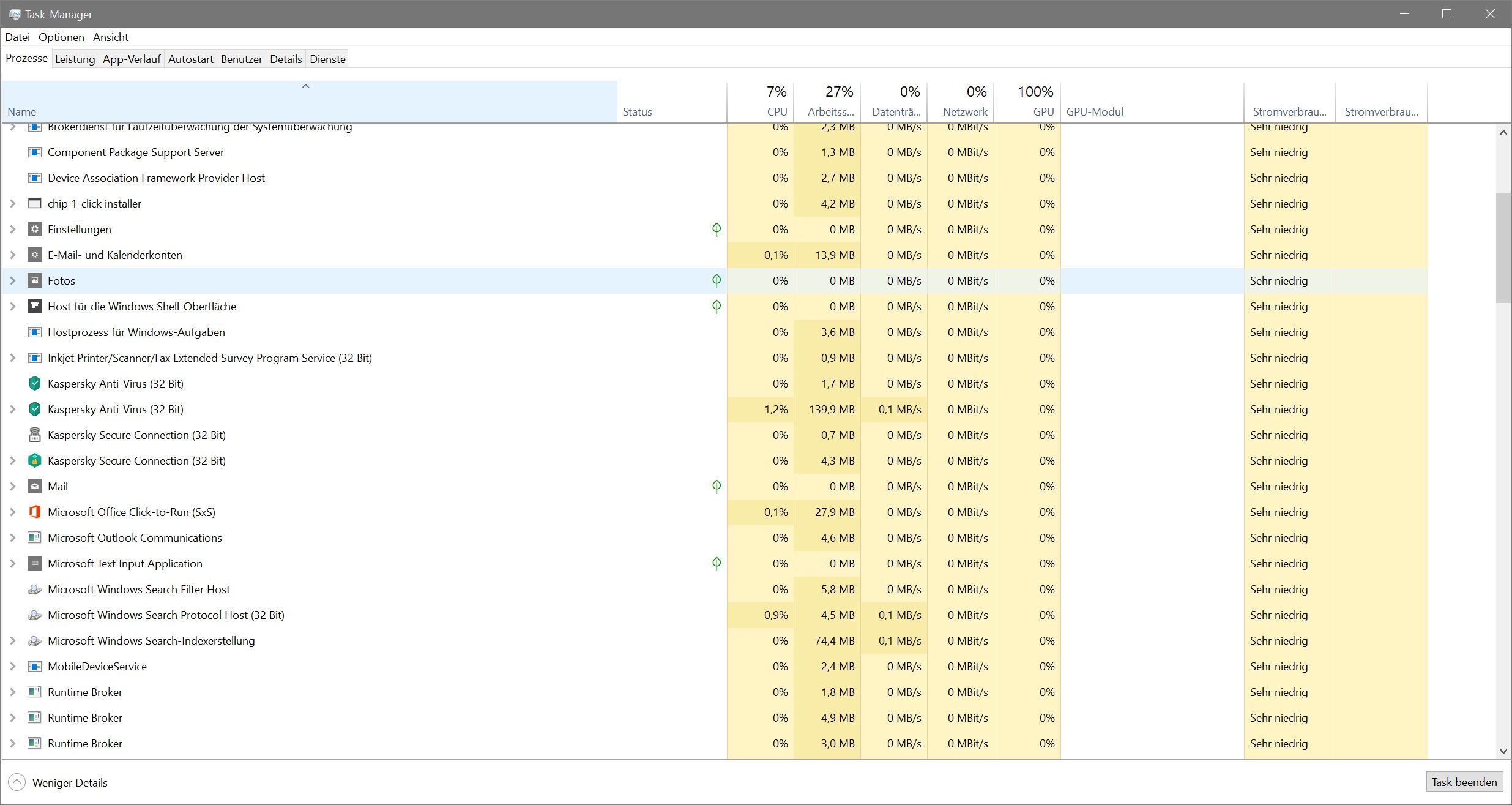Click the green Kaspersky Secure Connection hexagon icon
1512x805 pixels.
[x=35, y=460]
